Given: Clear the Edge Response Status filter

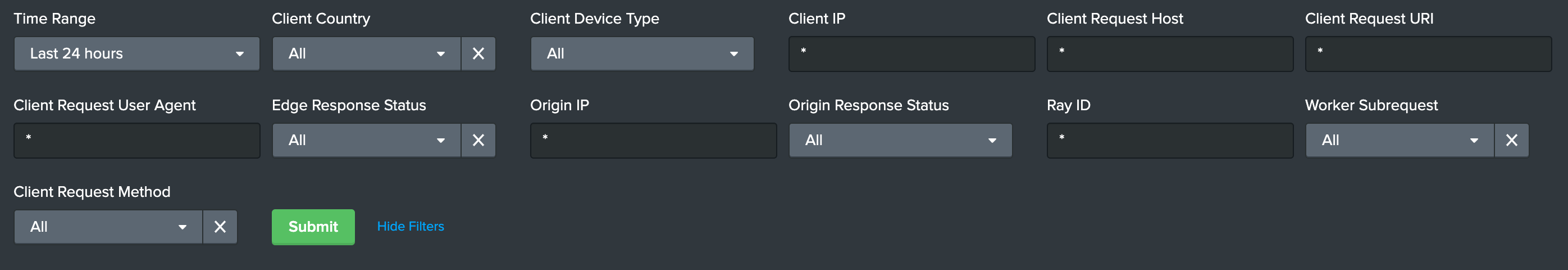Looking at the screenshot, I should [478, 140].
